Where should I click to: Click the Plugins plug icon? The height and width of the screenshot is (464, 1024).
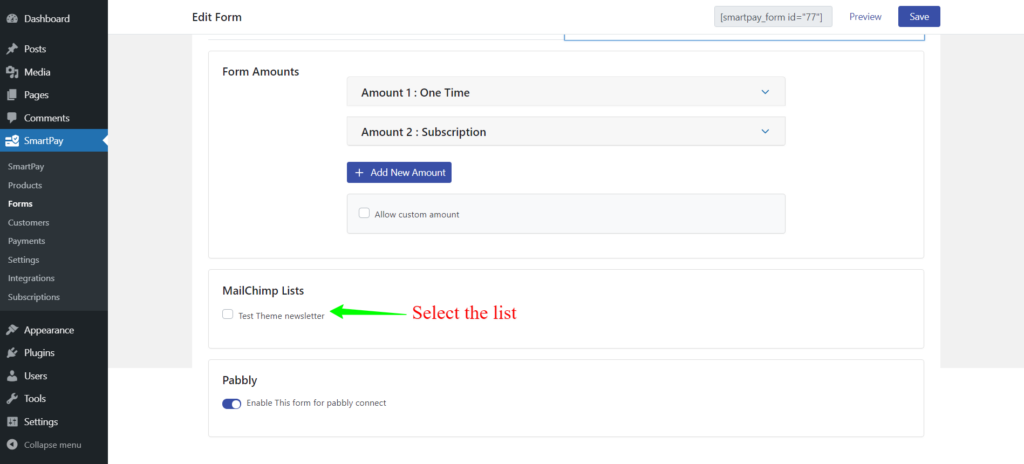[x=12, y=353]
